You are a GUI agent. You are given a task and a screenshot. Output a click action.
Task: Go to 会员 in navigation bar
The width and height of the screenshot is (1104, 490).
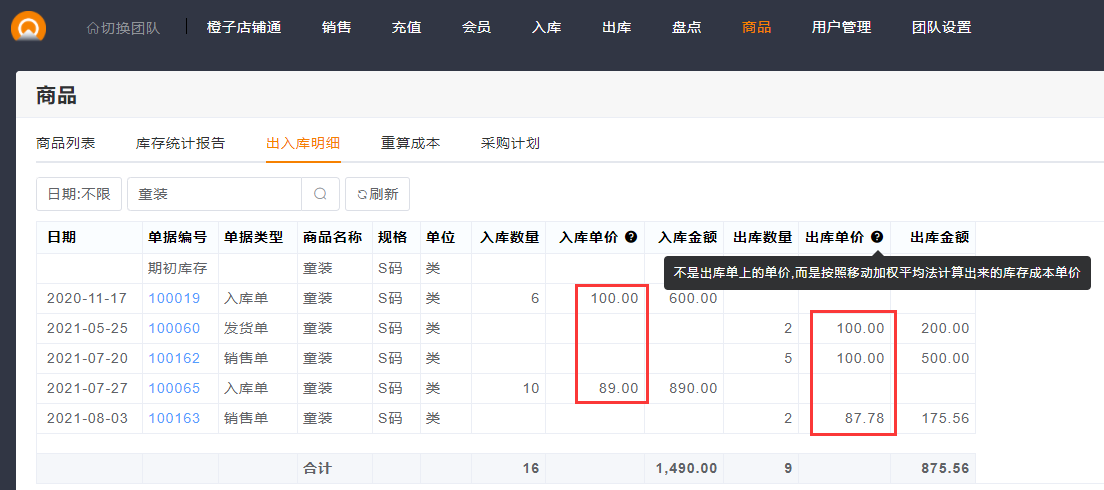(477, 27)
